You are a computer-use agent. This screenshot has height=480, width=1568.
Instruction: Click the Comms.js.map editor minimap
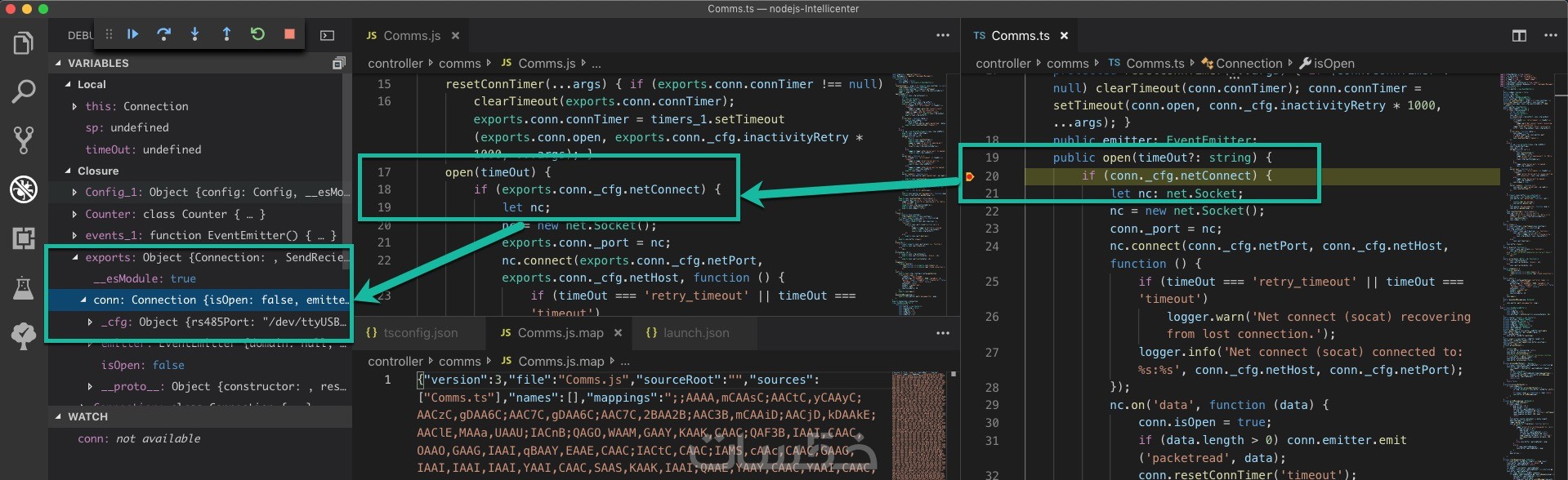[x=919, y=424]
